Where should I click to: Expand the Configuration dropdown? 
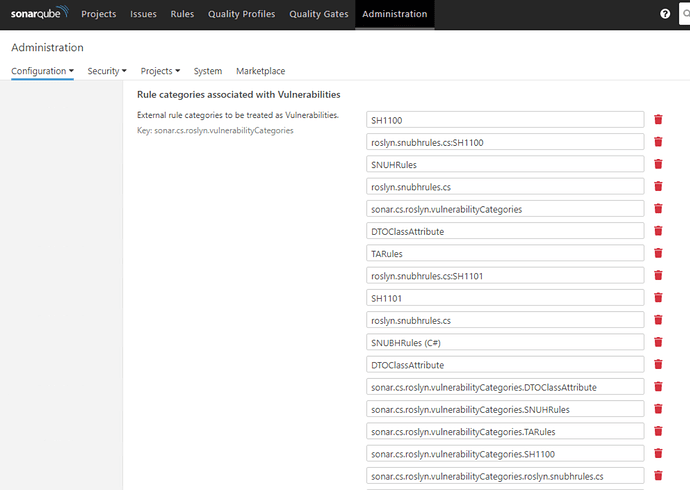[42, 71]
